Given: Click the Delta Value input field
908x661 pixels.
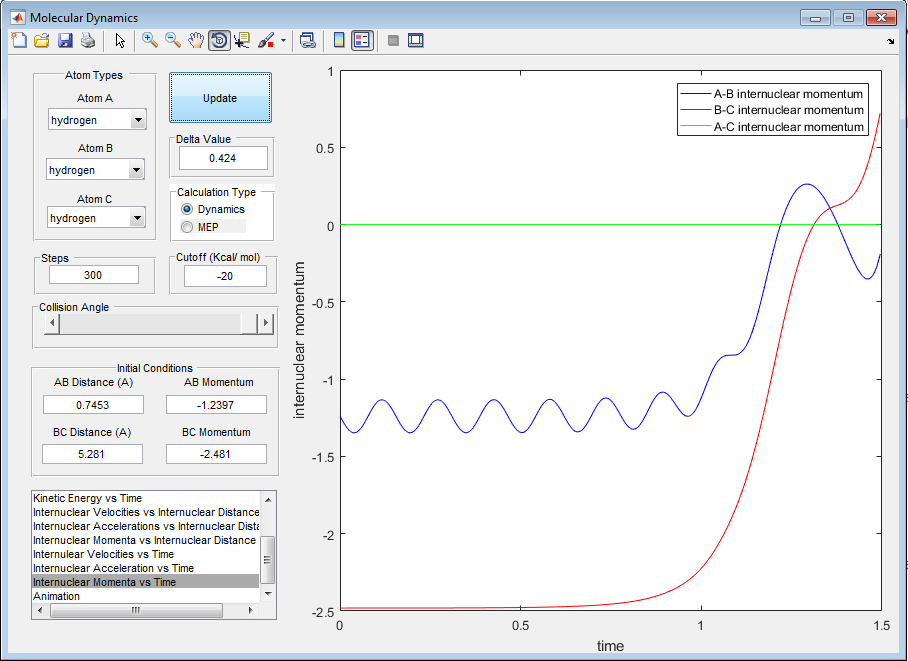Looking at the screenshot, I should coord(223,158).
